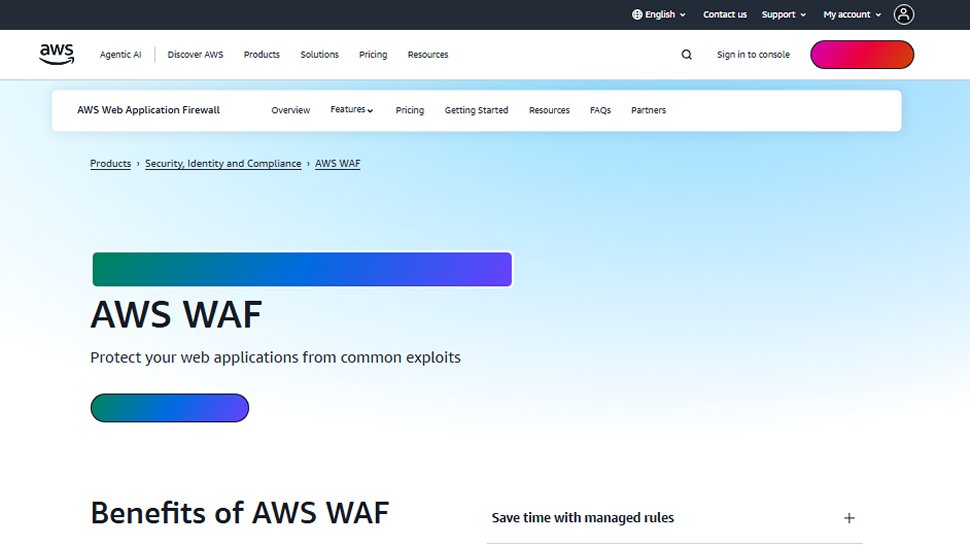Open Resources in main navigation
Image resolution: width=970 pixels, height=545 pixels.
(x=427, y=54)
